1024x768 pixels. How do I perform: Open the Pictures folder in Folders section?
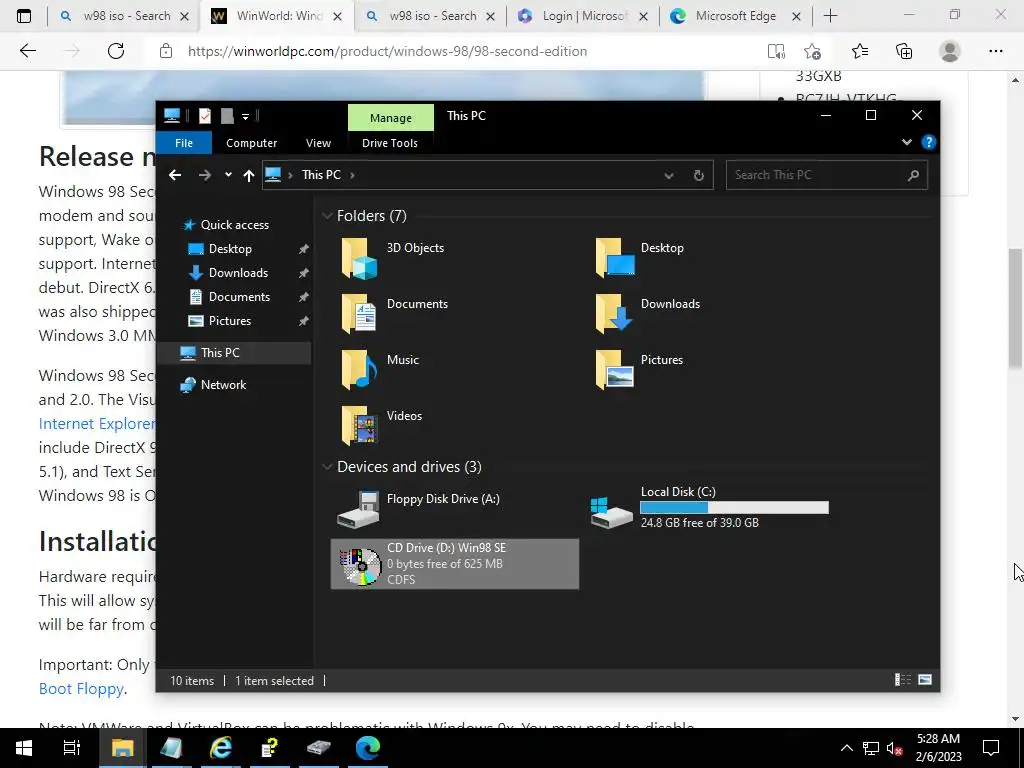[615, 370]
